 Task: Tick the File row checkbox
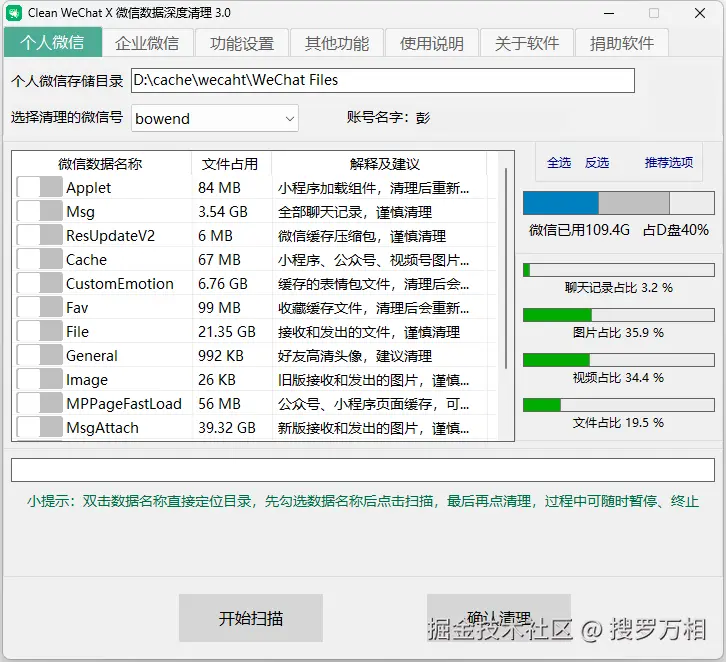[39, 331]
